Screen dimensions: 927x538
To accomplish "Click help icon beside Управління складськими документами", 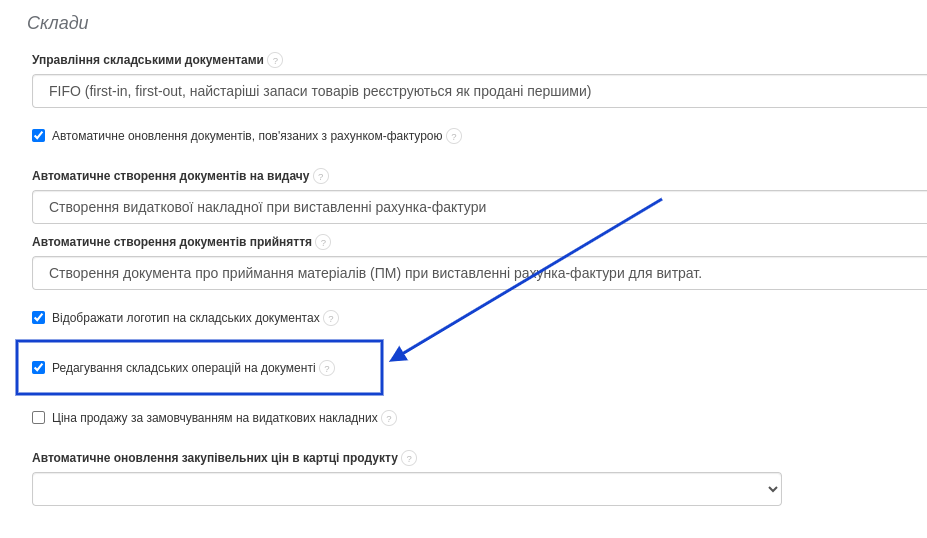I will tap(275, 60).
